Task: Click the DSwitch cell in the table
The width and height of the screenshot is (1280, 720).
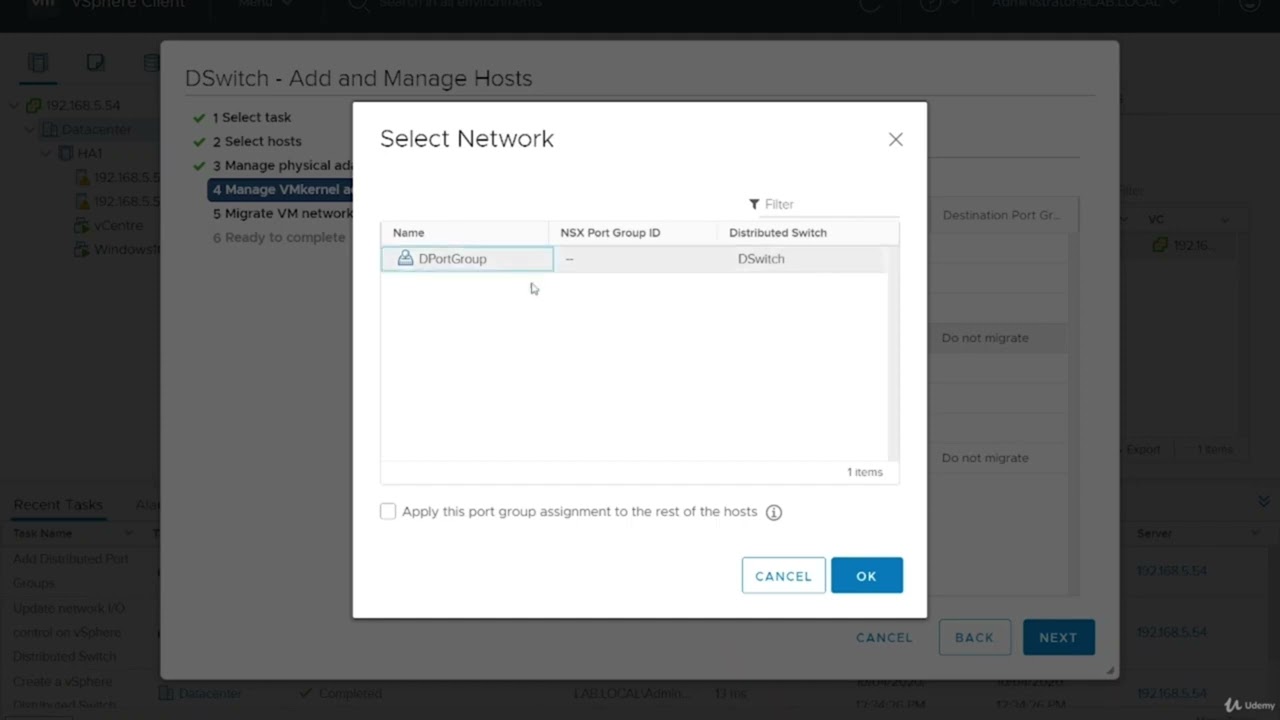Action: coord(761,259)
